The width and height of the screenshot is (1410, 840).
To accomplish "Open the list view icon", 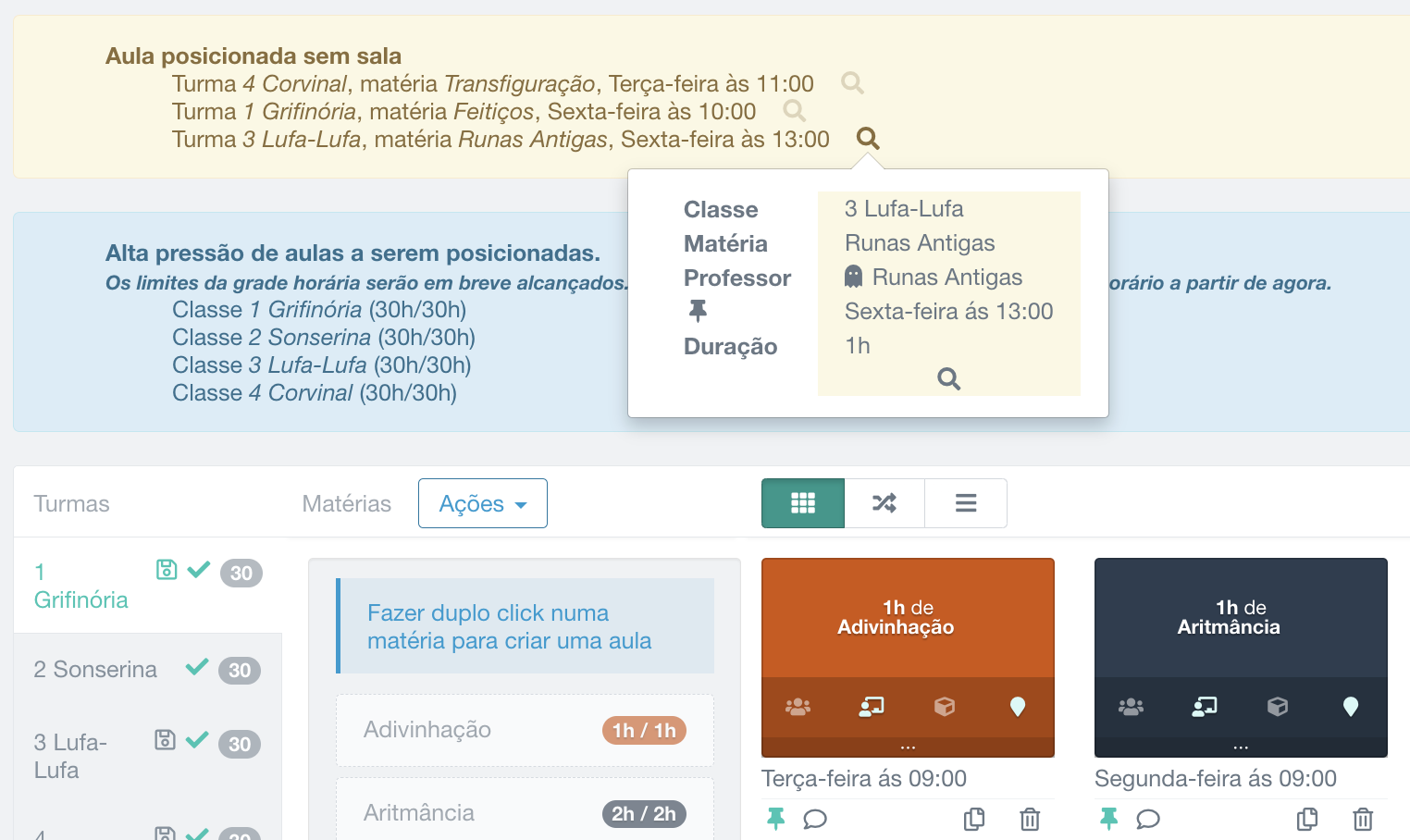I will 965,502.
